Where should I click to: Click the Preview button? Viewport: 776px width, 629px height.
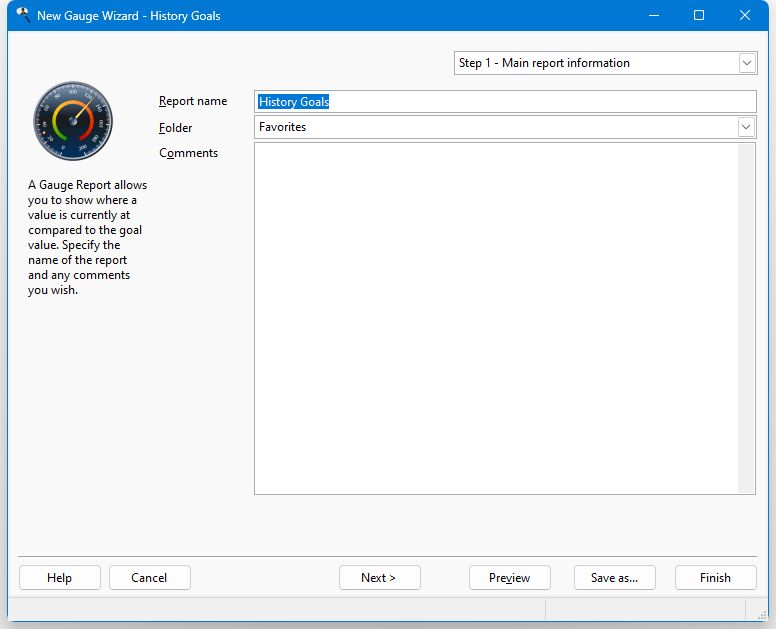510,578
